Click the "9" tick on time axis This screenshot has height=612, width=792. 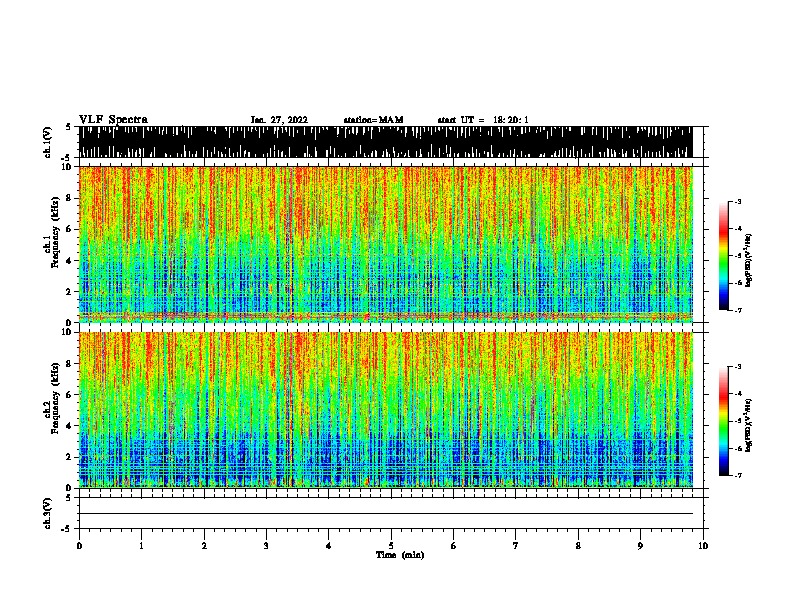(640, 546)
